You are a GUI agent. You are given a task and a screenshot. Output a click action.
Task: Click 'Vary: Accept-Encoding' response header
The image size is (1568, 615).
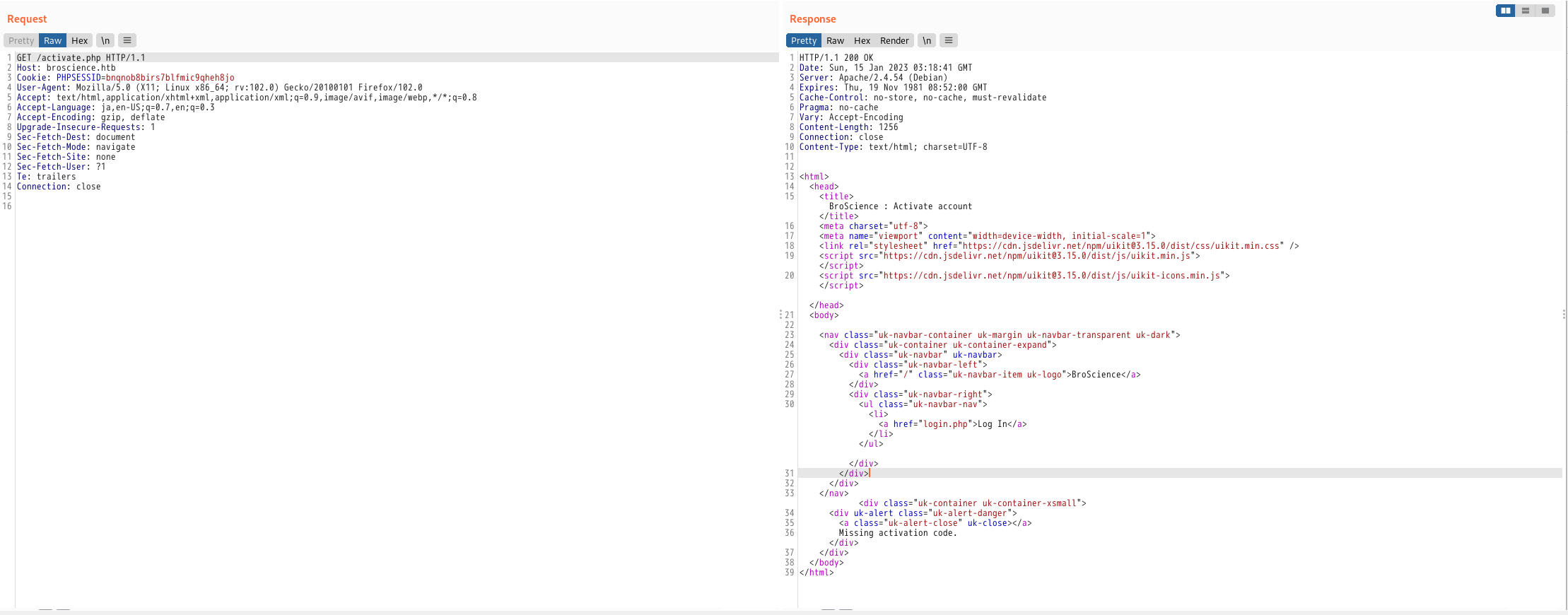[851, 117]
